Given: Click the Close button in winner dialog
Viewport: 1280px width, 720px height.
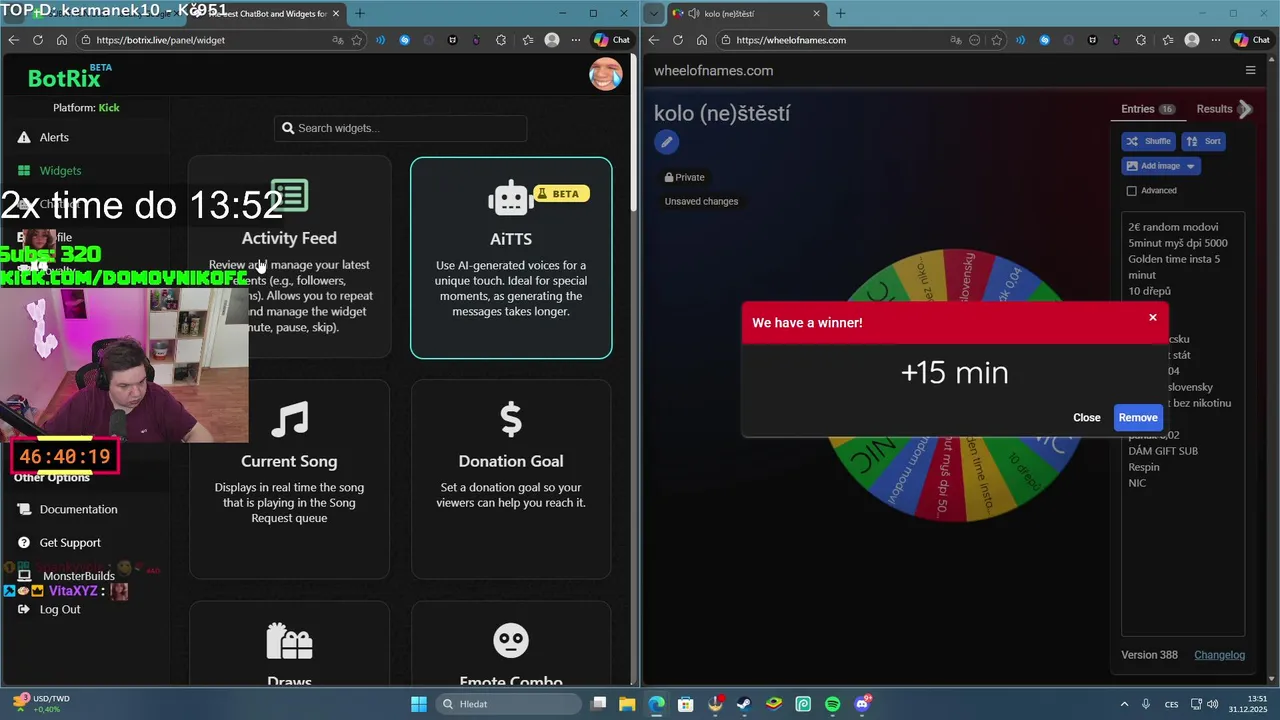Looking at the screenshot, I should coord(1086,418).
